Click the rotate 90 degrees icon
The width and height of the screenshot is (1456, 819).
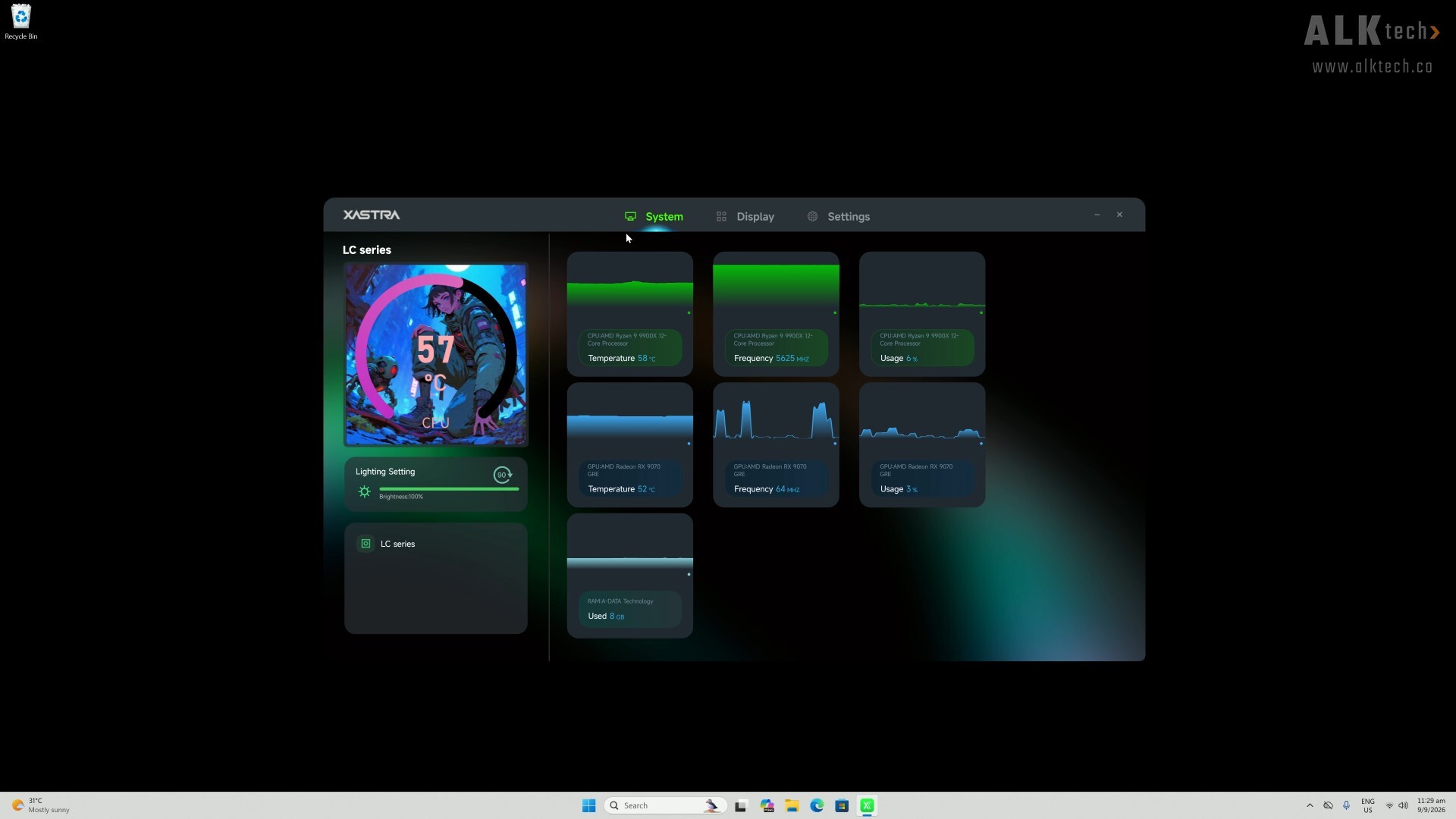click(x=502, y=475)
